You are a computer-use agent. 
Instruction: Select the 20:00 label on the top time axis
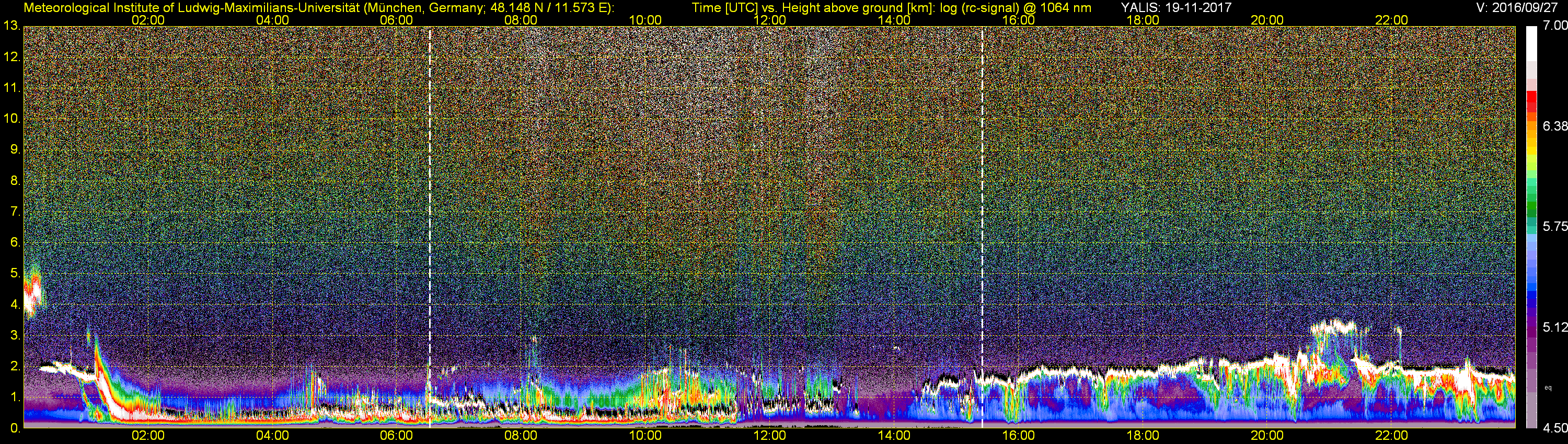click(x=1267, y=20)
